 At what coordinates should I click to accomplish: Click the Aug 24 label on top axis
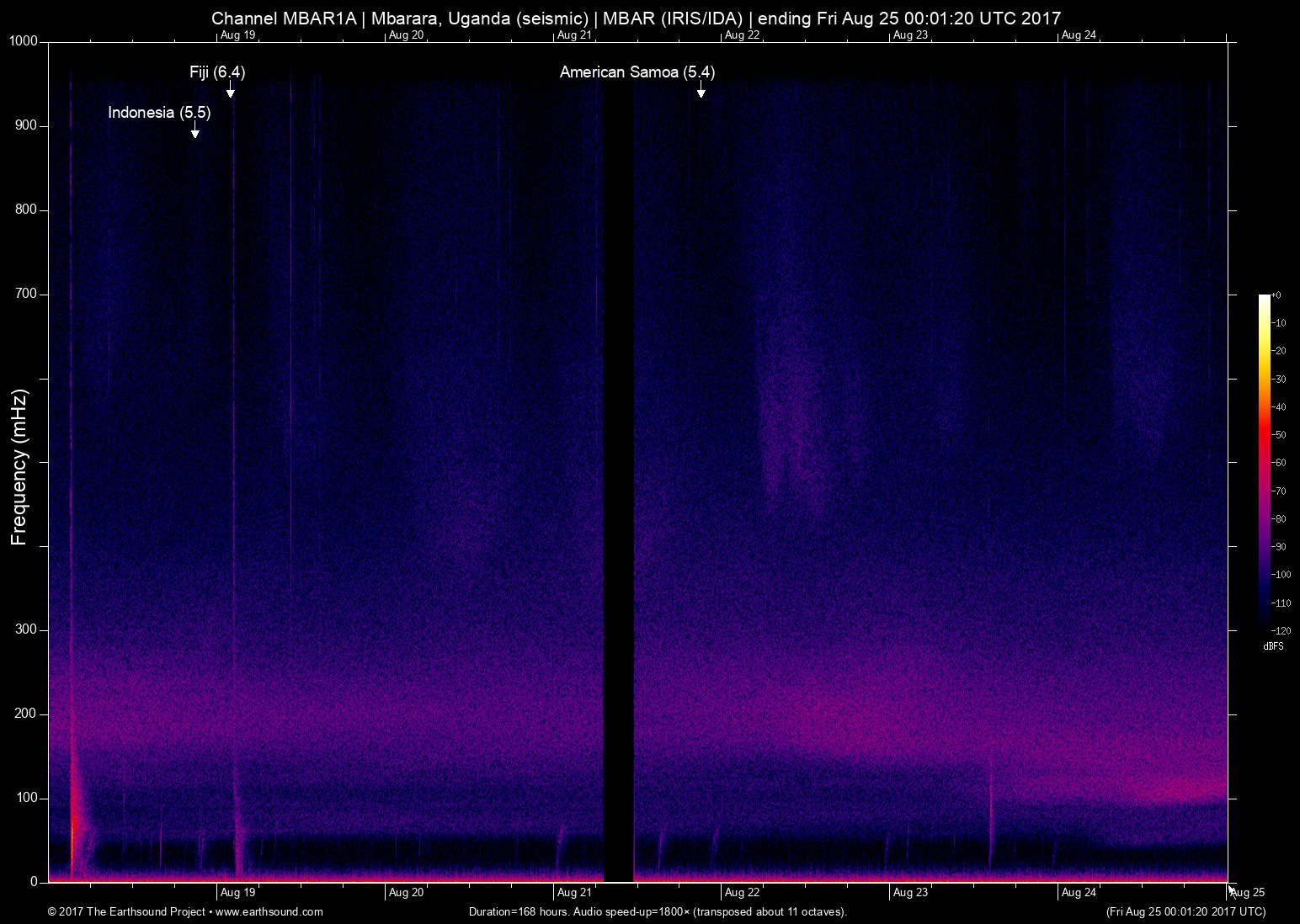coord(1079,35)
